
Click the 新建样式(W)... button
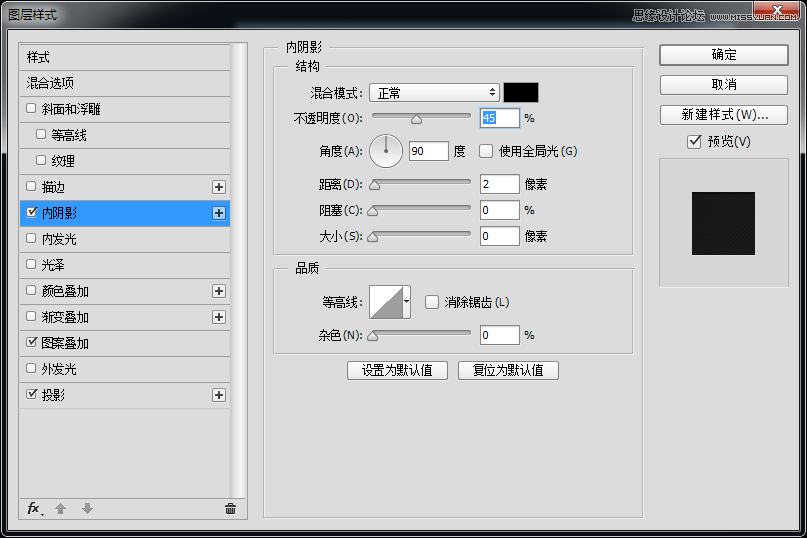(x=724, y=115)
